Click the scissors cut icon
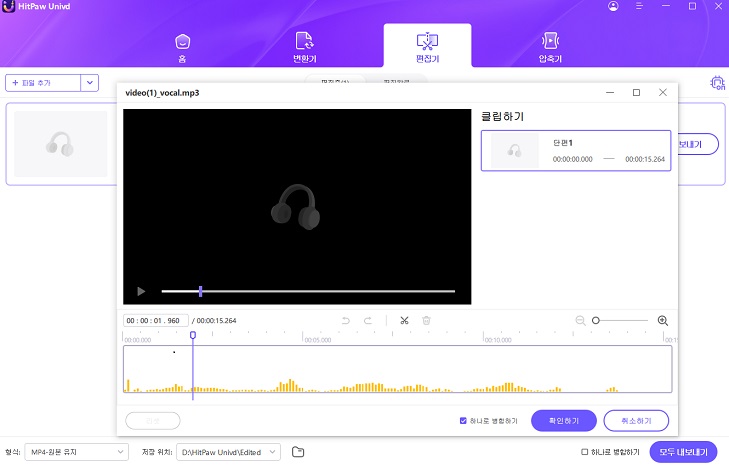 [x=404, y=321]
